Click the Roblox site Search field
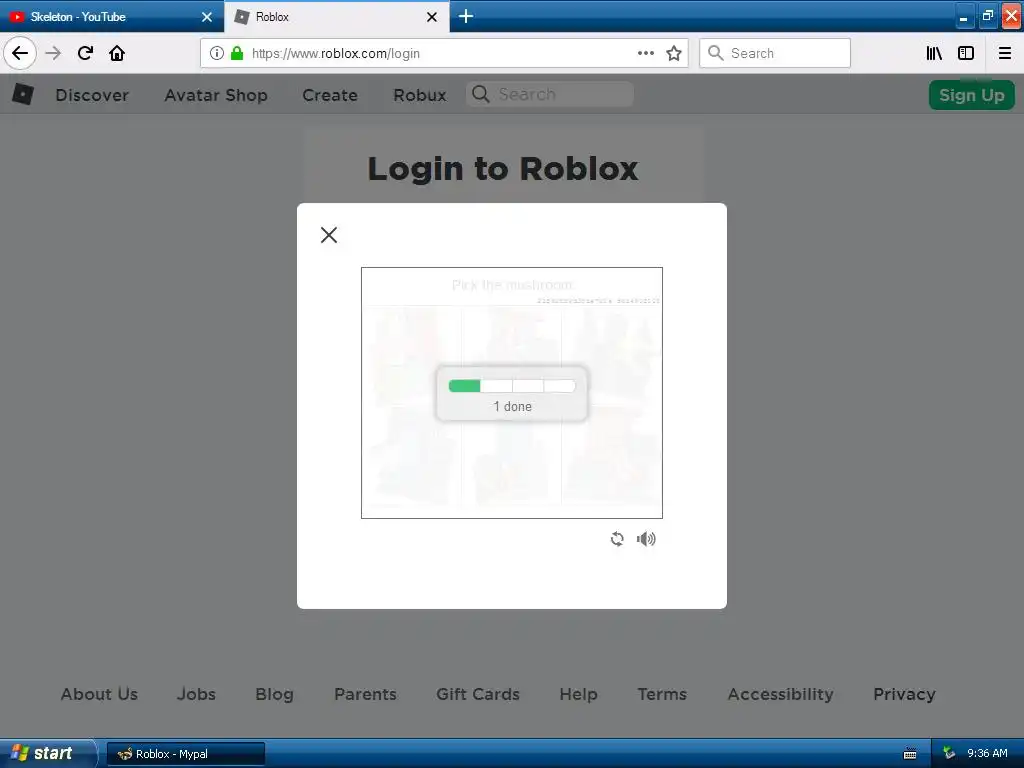Viewport: 1024px width, 768px height. [x=550, y=94]
